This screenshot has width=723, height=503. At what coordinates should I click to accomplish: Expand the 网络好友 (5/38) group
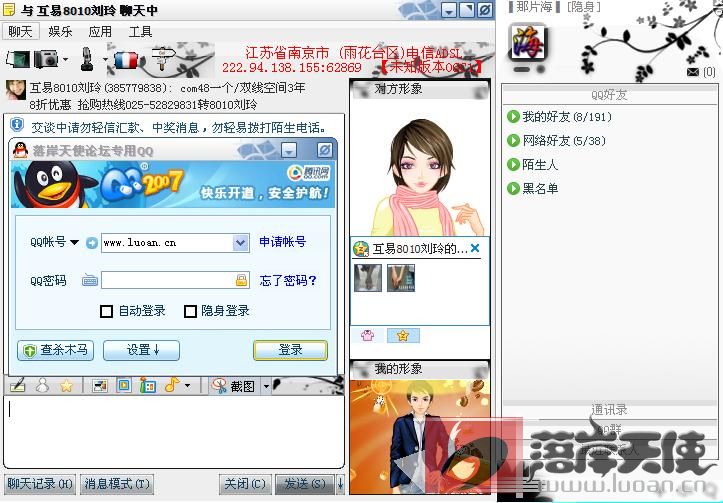pyautogui.click(x=556, y=140)
